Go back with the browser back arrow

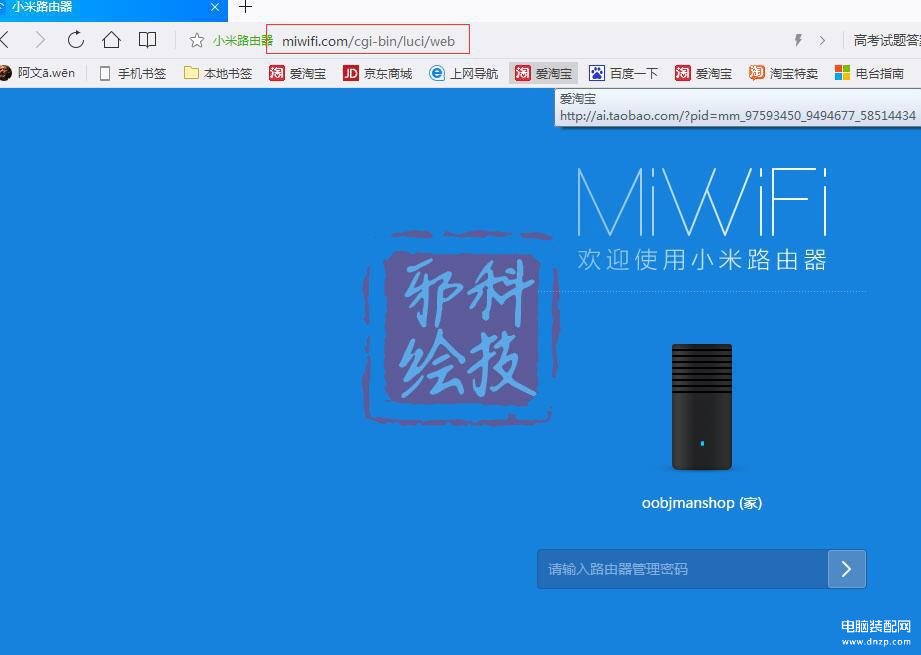tap(5, 40)
